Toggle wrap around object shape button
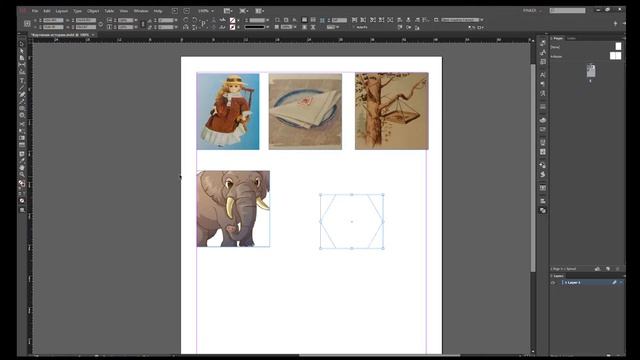 pyautogui.click(x=304, y=27)
